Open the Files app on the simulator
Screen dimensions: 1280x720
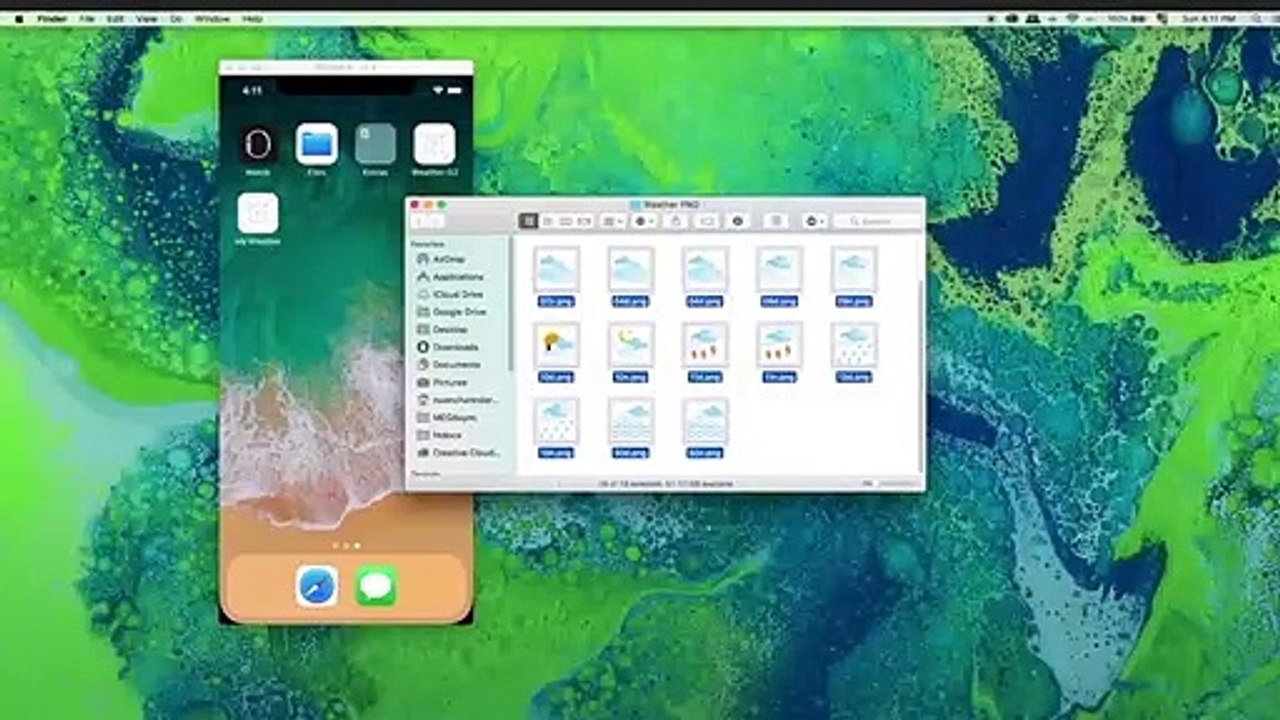click(x=317, y=144)
